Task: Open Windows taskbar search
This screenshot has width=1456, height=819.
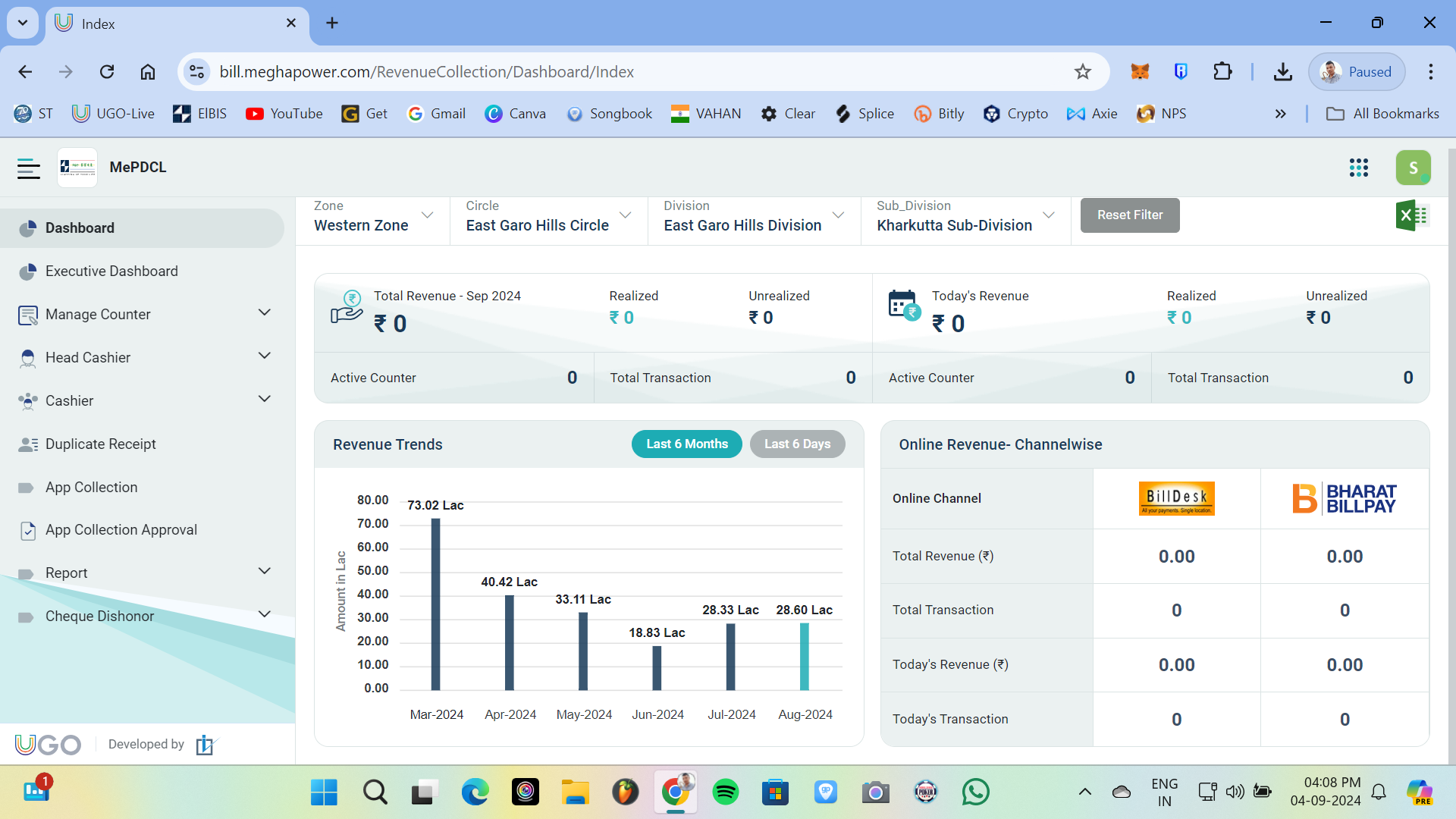Action: click(375, 792)
